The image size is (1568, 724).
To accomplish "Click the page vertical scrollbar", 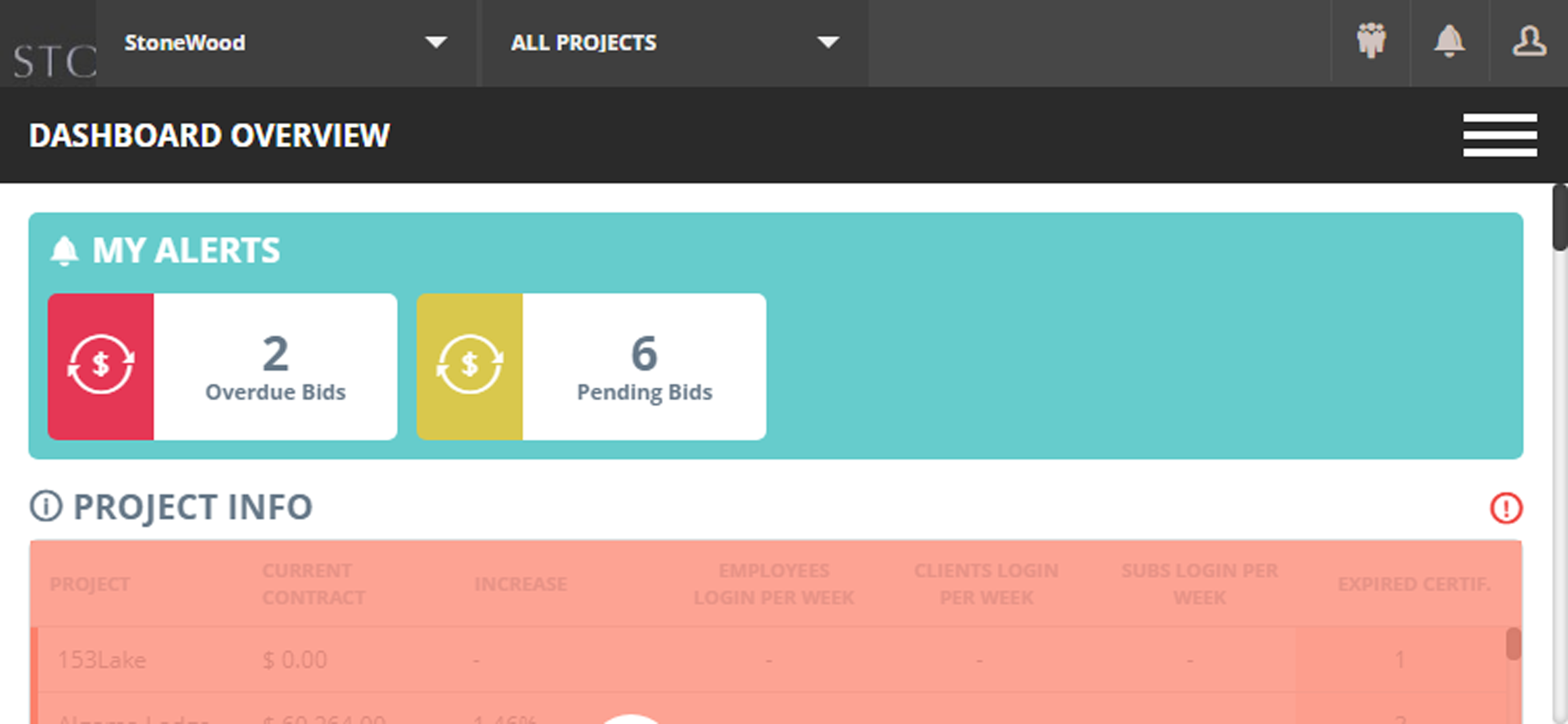I will click(1560, 454).
